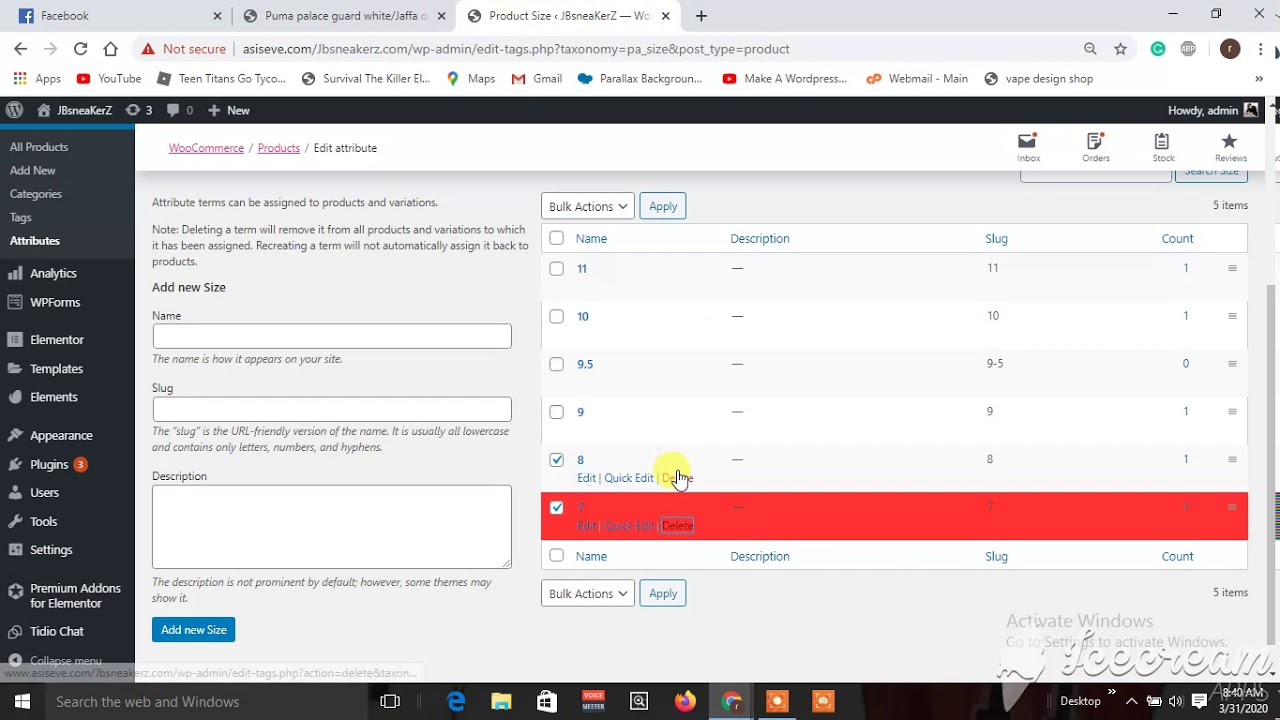Click the drag handle for size 9.5
Image resolution: width=1280 pixels, height=720 pixels.
tap(1232, 364)
